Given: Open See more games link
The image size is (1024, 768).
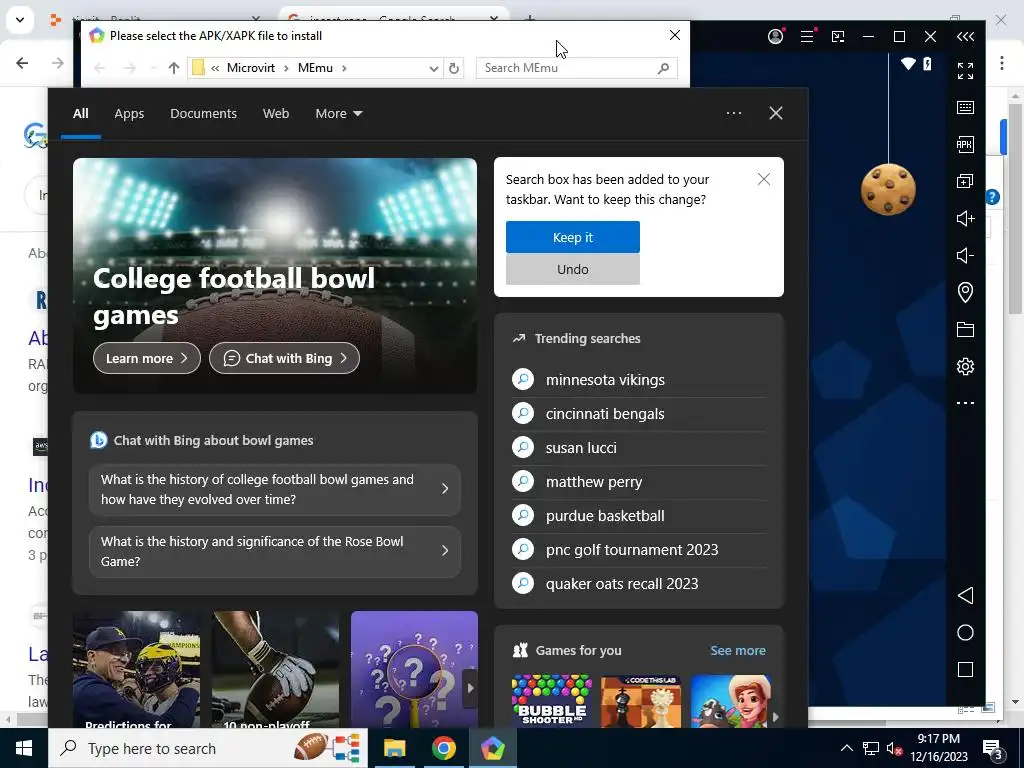Looking at the screenshot, I should pyautogui.click(x=738, y=650).
